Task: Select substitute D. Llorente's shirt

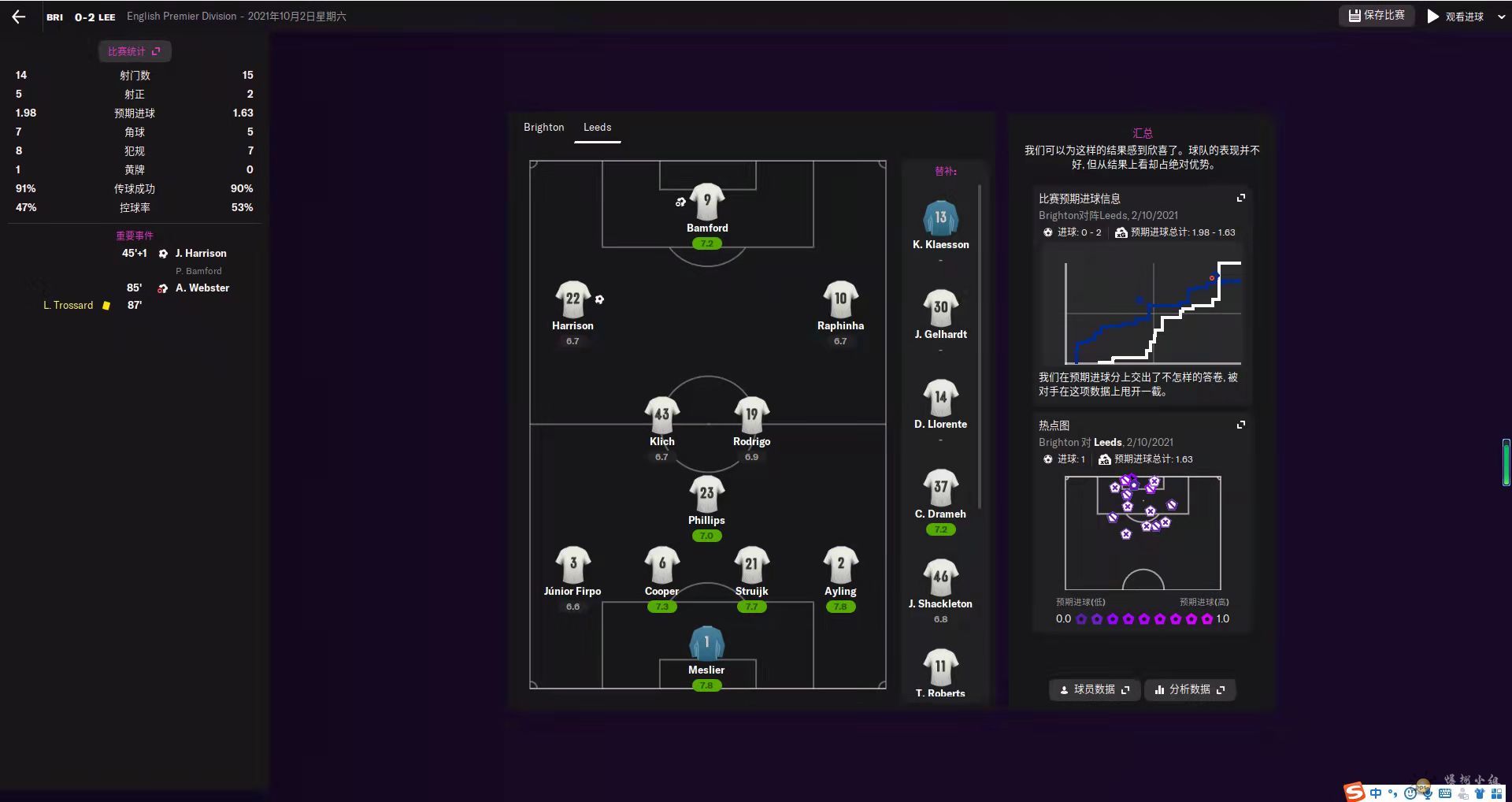Action: coord(940,398)
